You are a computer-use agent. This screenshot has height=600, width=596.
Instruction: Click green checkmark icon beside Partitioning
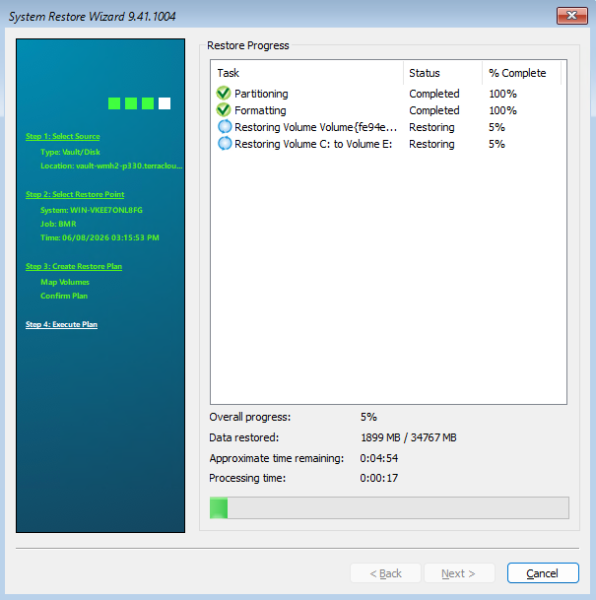coord(223,93)
